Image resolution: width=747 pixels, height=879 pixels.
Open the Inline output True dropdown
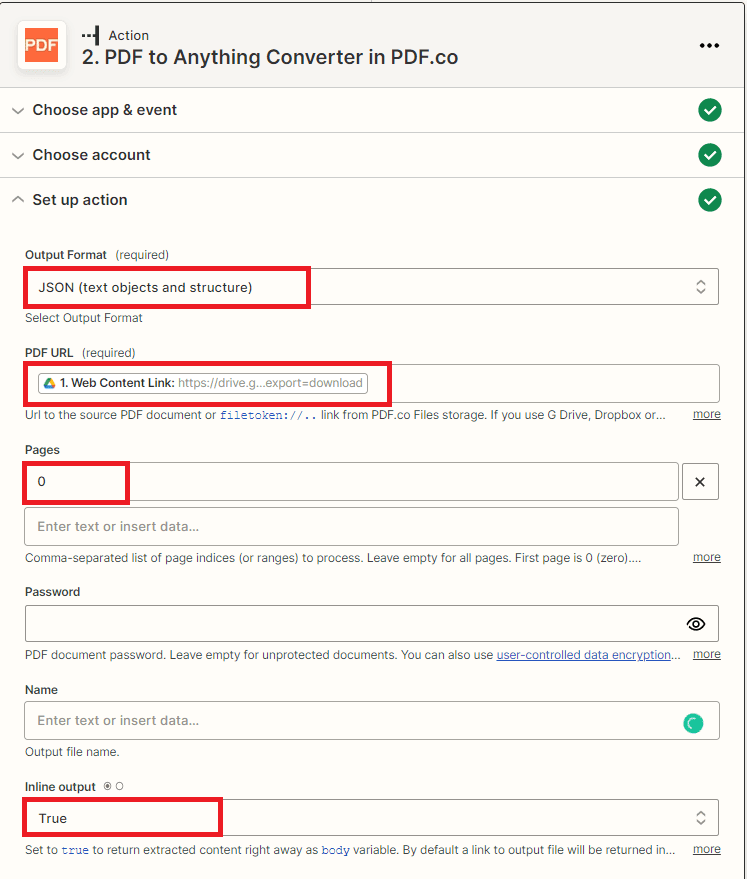click(372, 818)
